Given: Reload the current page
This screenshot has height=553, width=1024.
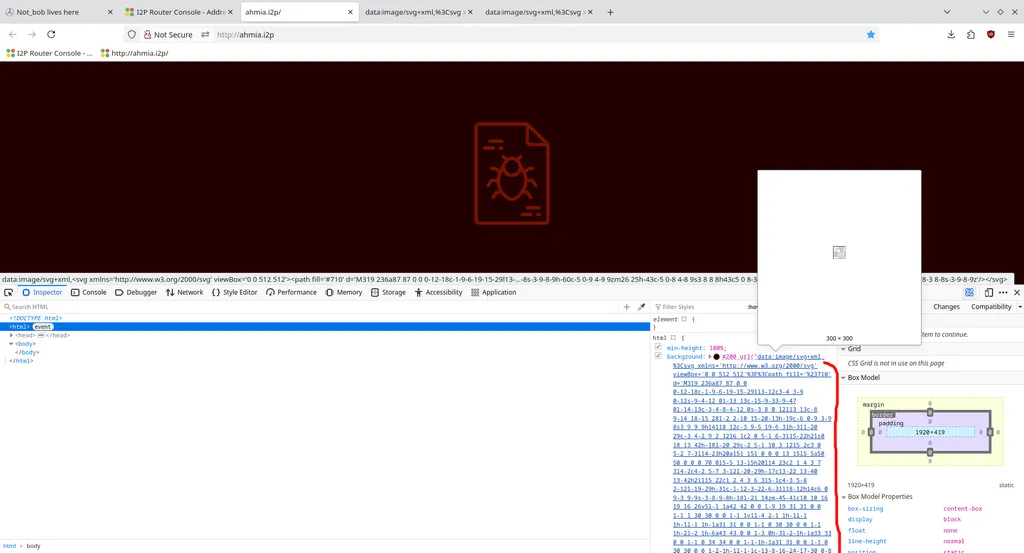Looking at the screenshot, I should (x=51, y=34).
